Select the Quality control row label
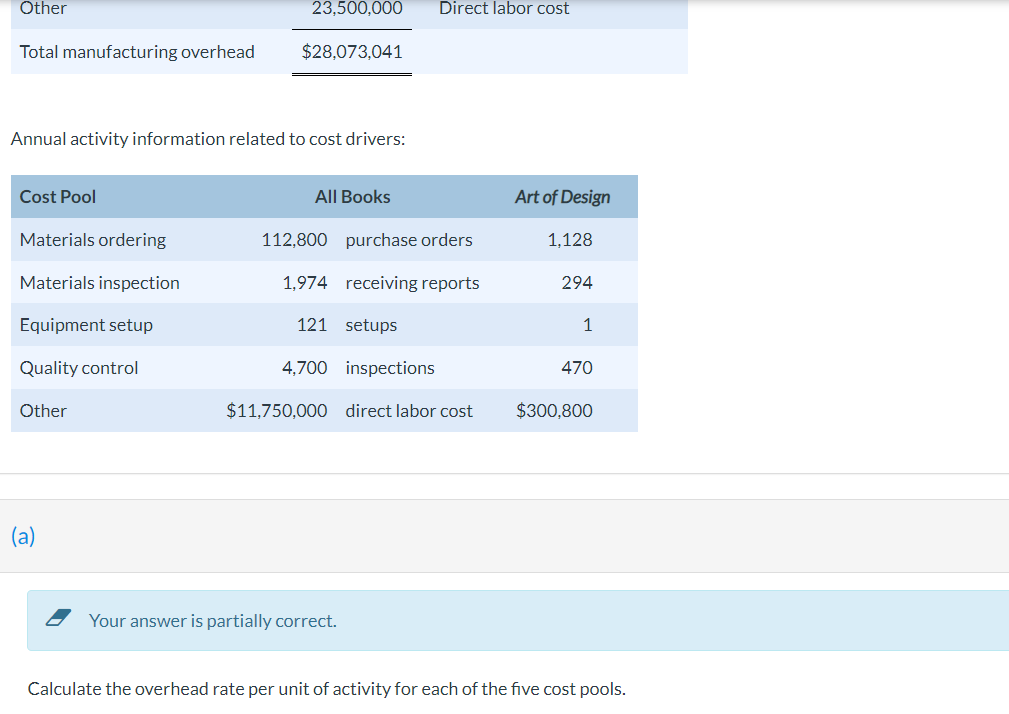 click(x=79, y=368)
